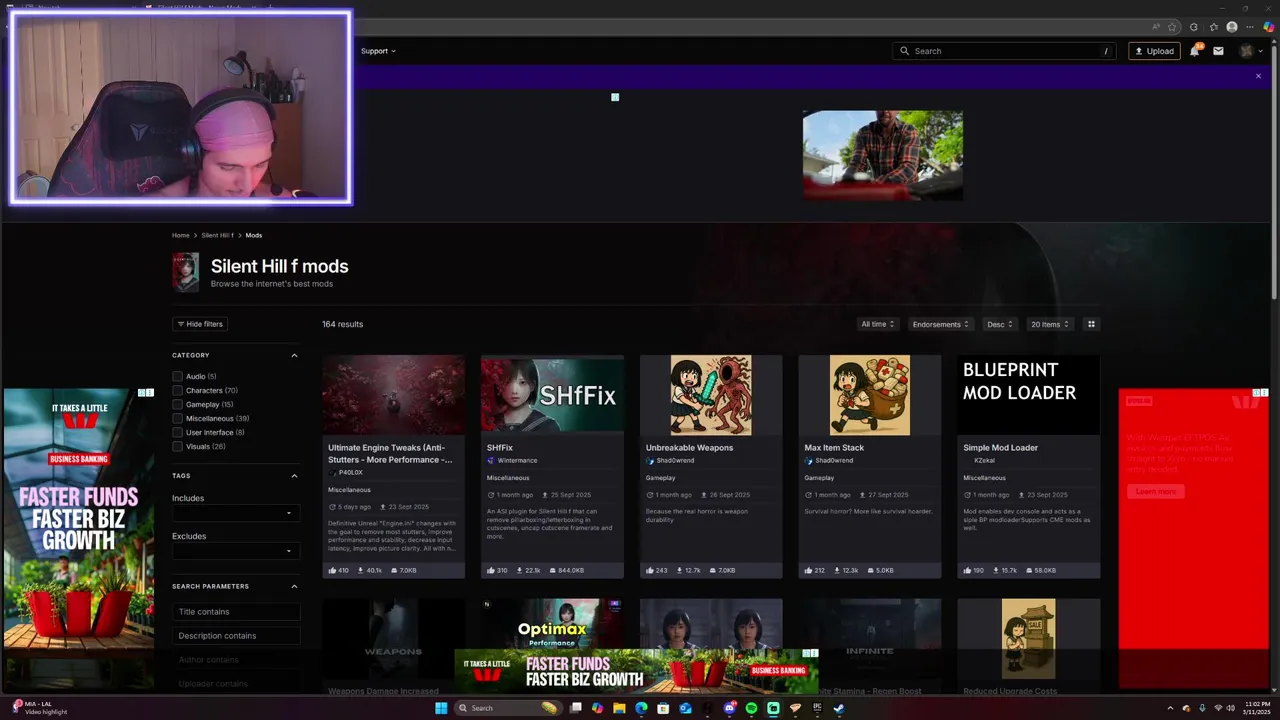The width and height of the screenshot is (1280, 720).
Task: Switch the mods grid view icon
Action: (1091, 324)
